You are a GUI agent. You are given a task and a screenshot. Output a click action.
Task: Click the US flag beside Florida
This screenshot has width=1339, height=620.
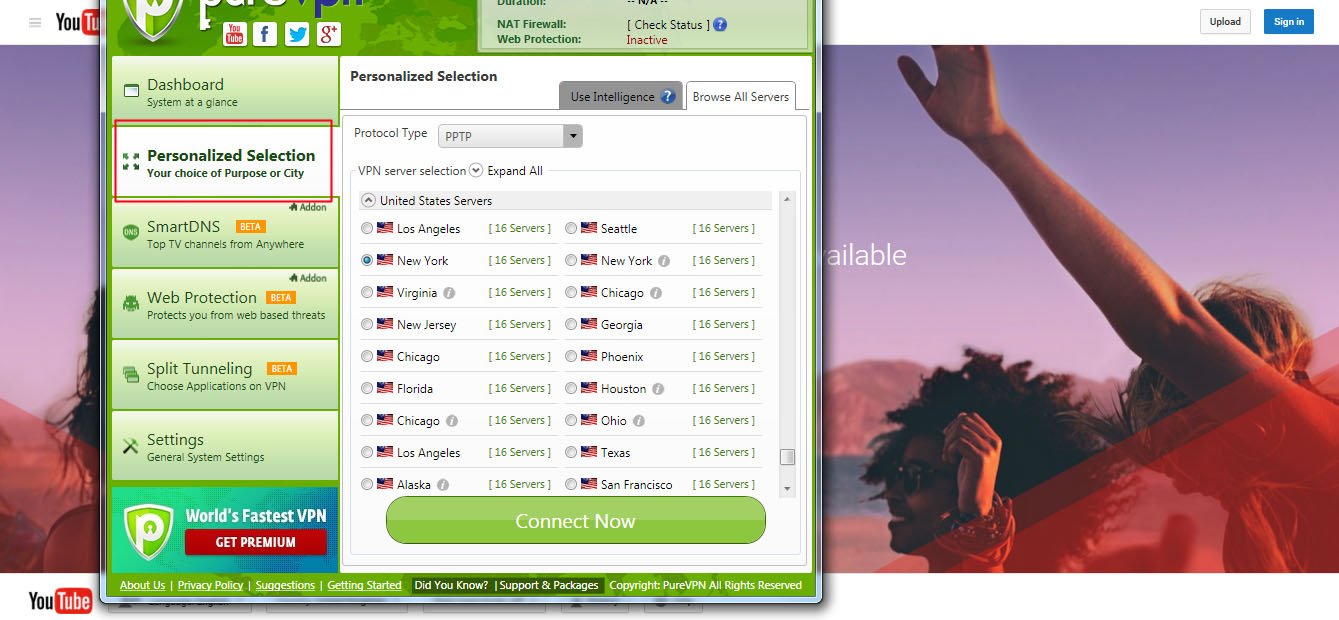[x=385, y=388]
